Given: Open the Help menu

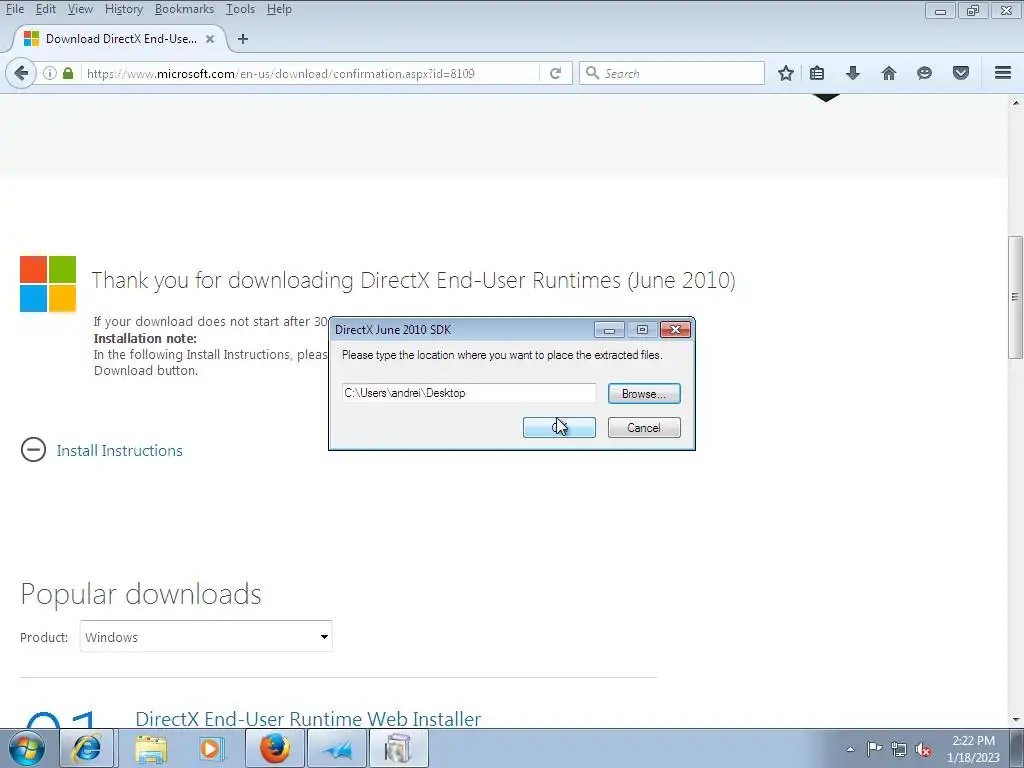Looking at the screenshot, I should (x=279, y=9).
